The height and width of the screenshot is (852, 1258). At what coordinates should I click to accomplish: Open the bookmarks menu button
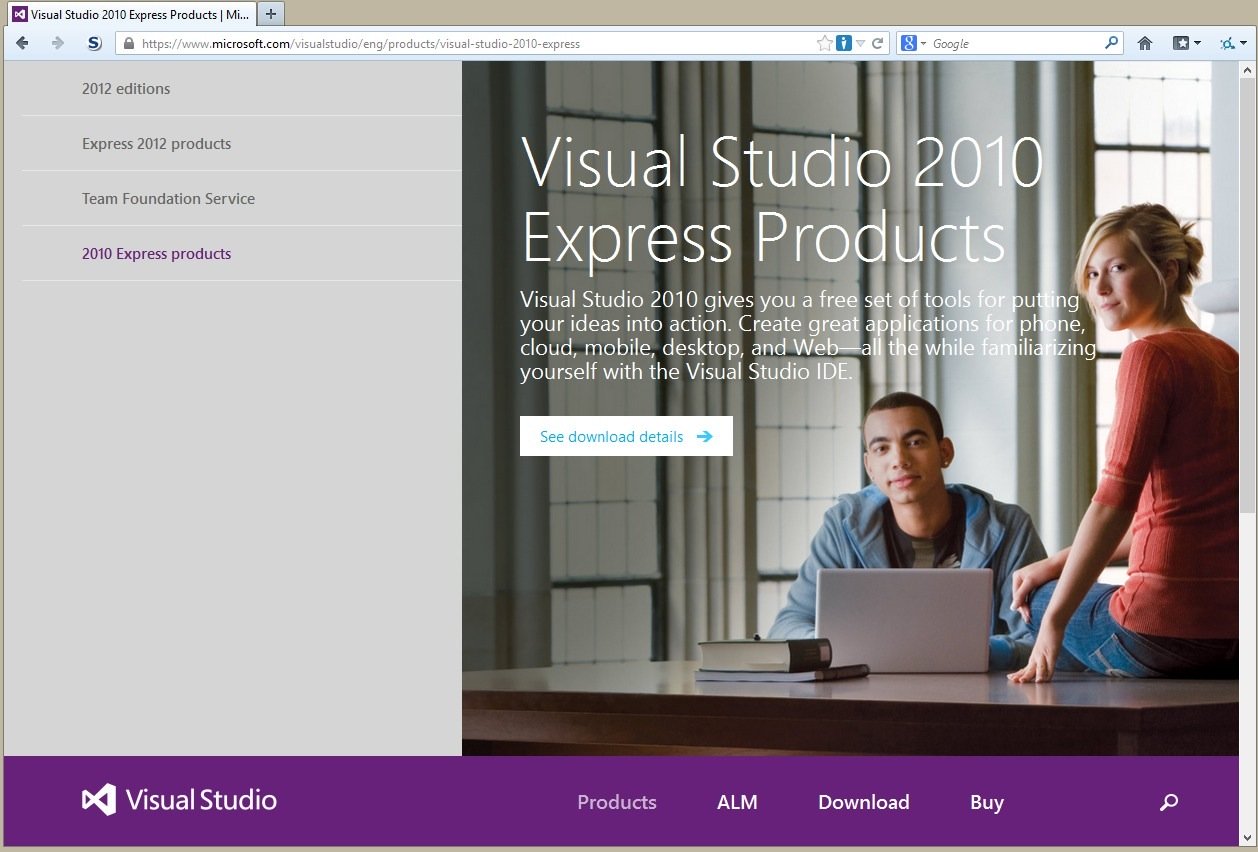point(1186,43)
